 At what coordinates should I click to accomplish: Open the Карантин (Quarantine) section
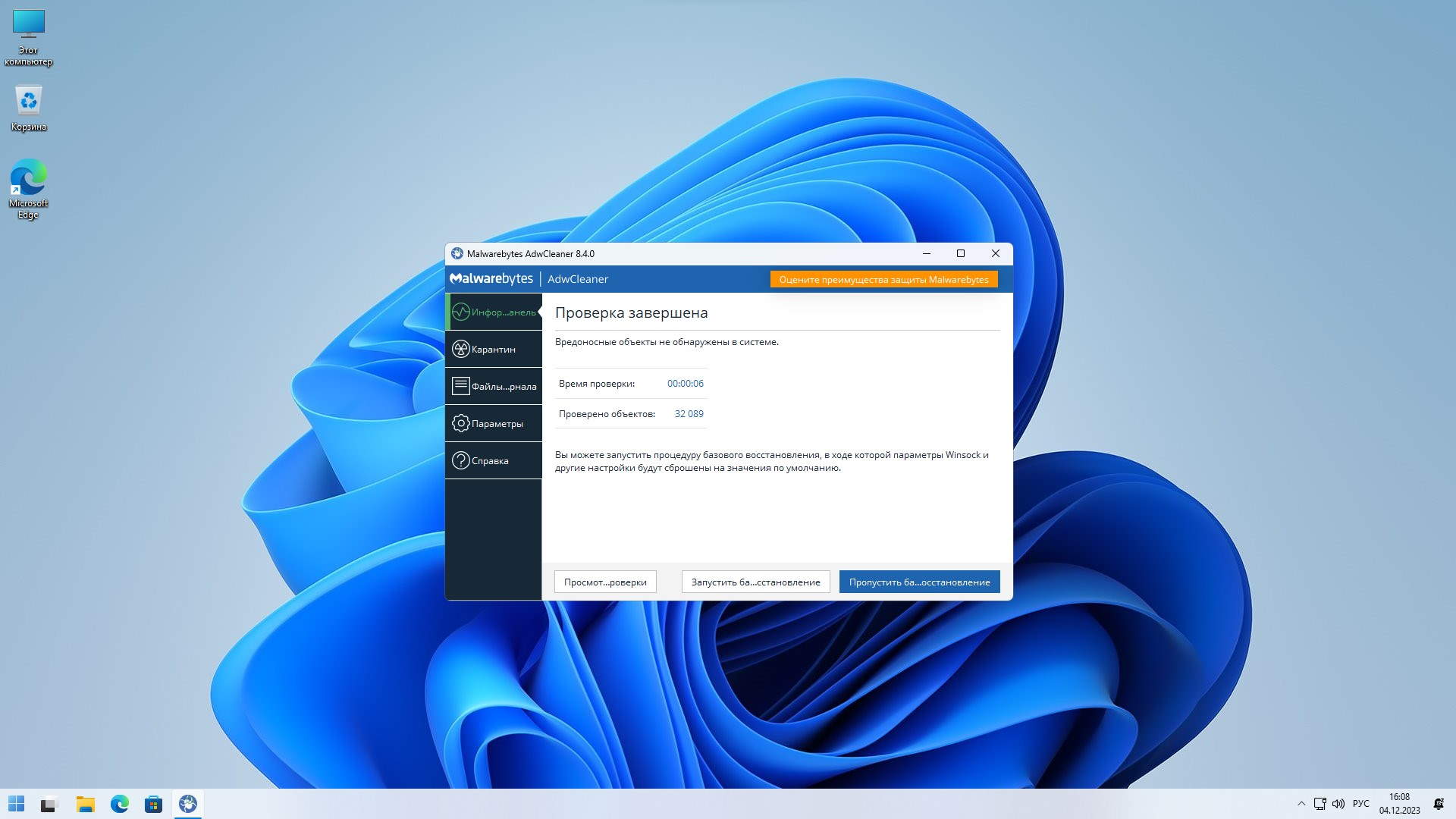[x=494, y=349]
